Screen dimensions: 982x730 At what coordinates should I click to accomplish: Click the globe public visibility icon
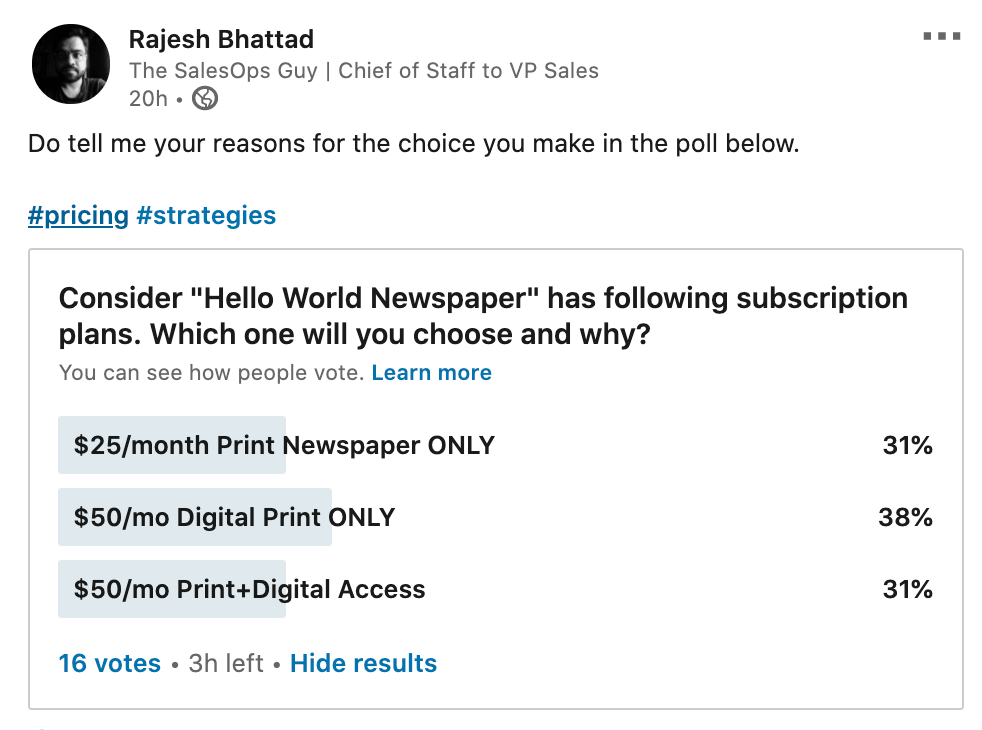pos(205,98)
